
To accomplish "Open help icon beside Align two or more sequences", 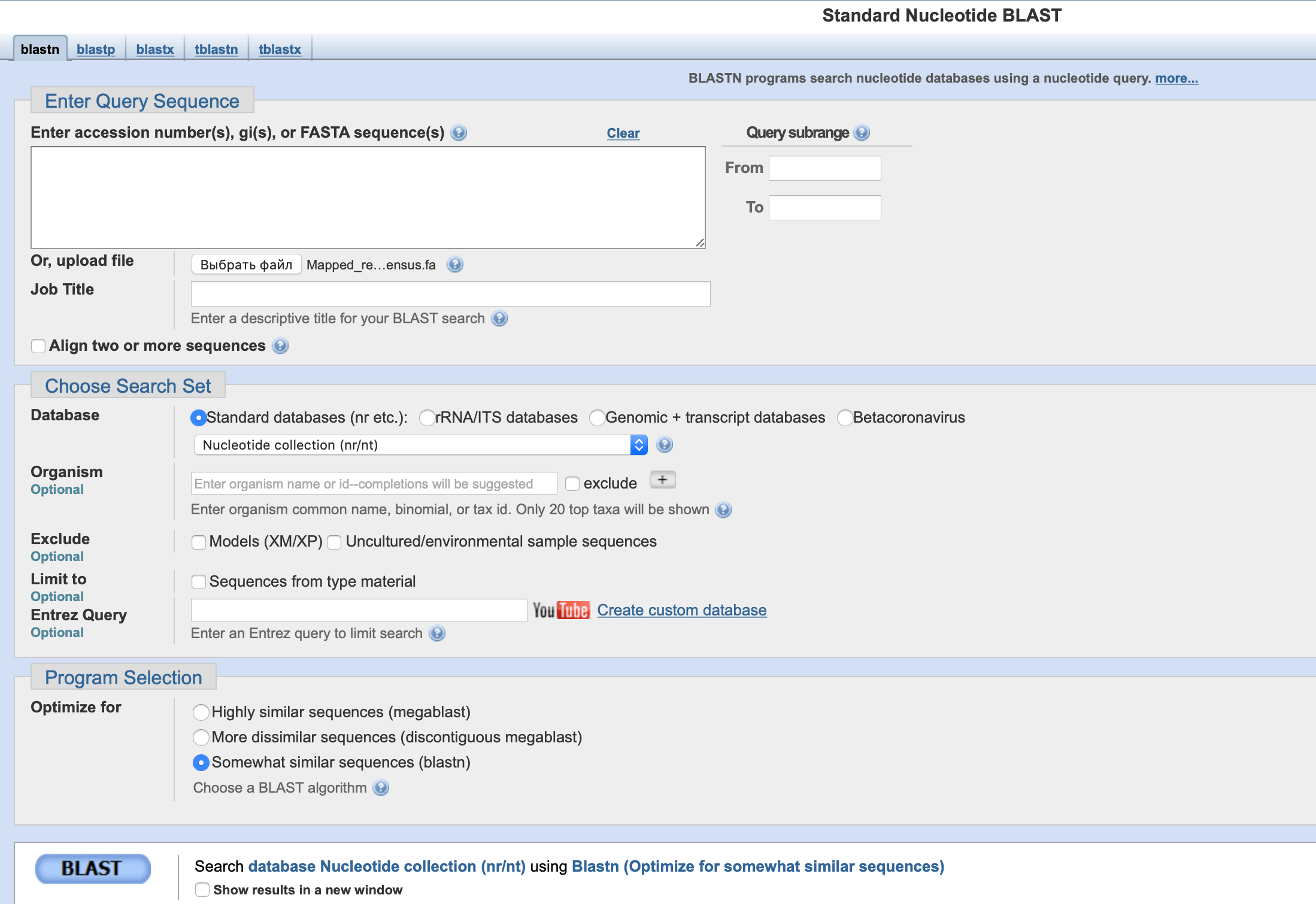I will click(x=280, y=346).
